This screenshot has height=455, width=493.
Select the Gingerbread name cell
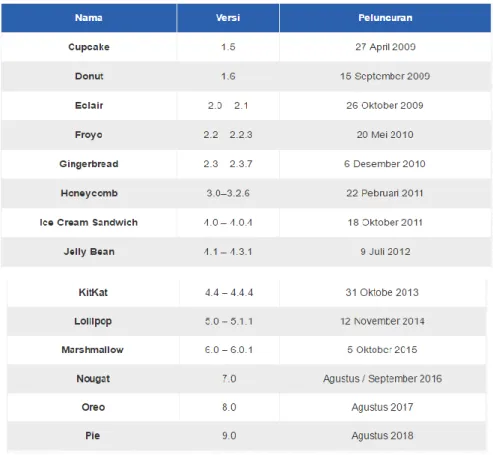tap(89, 164)
